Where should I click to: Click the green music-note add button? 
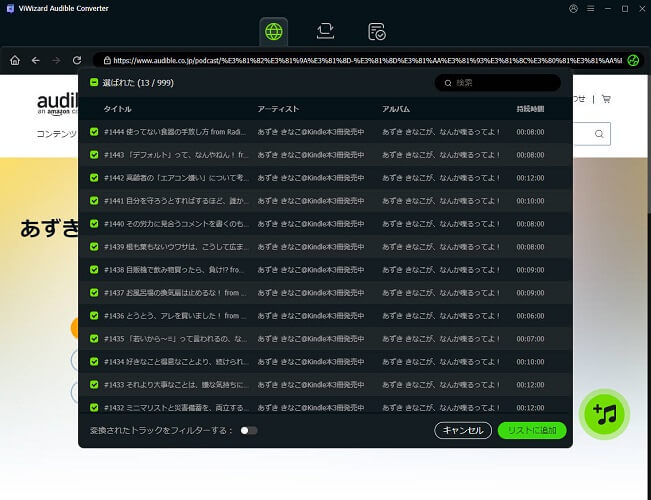point(604,414)
